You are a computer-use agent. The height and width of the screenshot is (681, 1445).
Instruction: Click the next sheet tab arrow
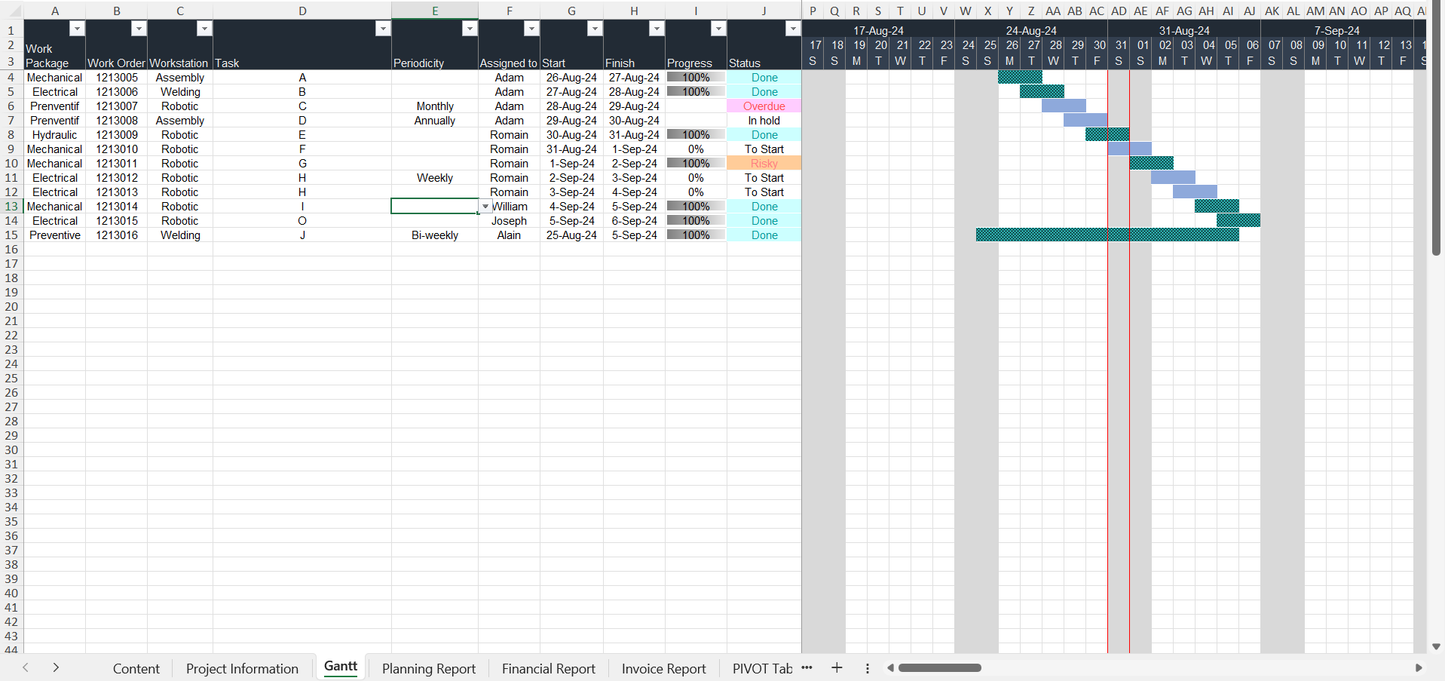pos(56,668)
